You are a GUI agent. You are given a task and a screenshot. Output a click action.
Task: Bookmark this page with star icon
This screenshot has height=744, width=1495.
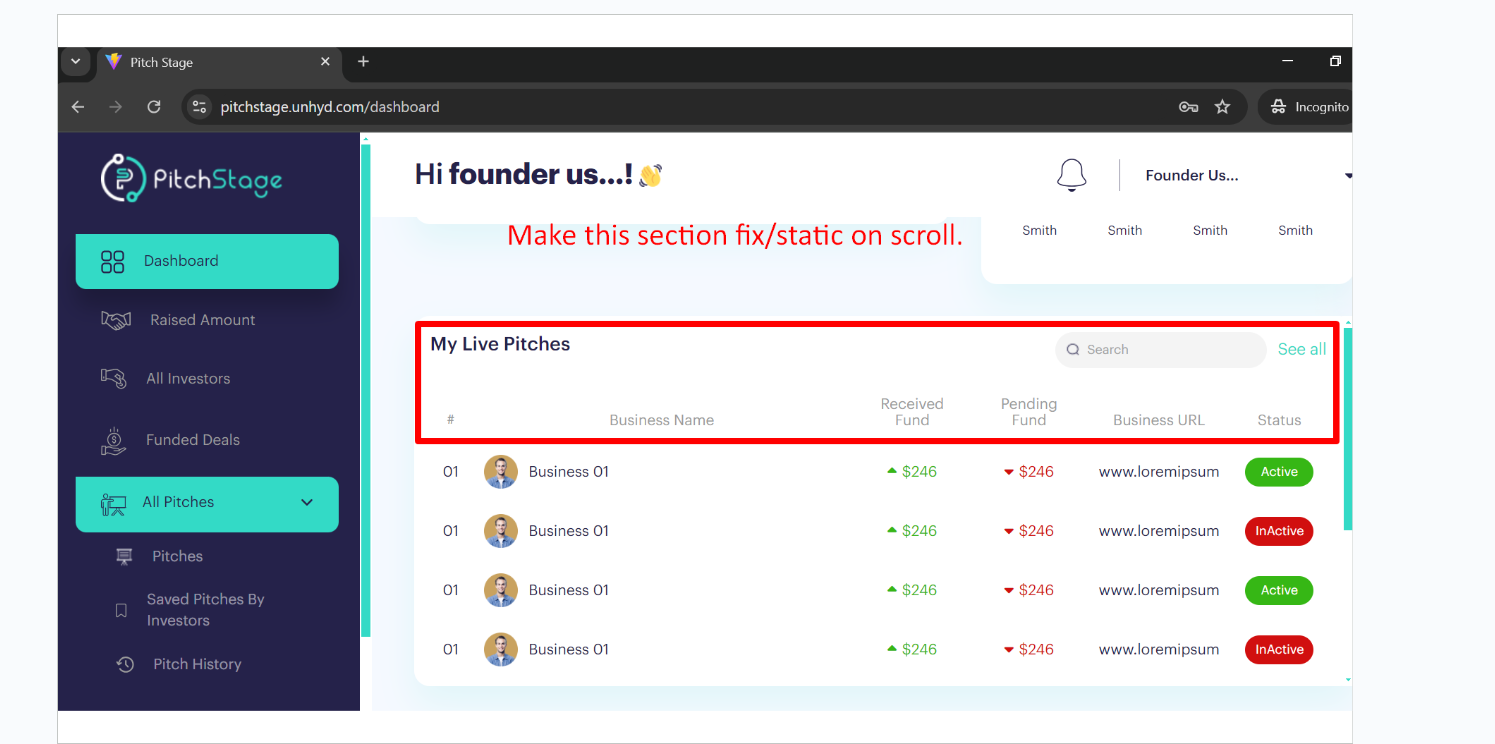tap(1222, 107)
